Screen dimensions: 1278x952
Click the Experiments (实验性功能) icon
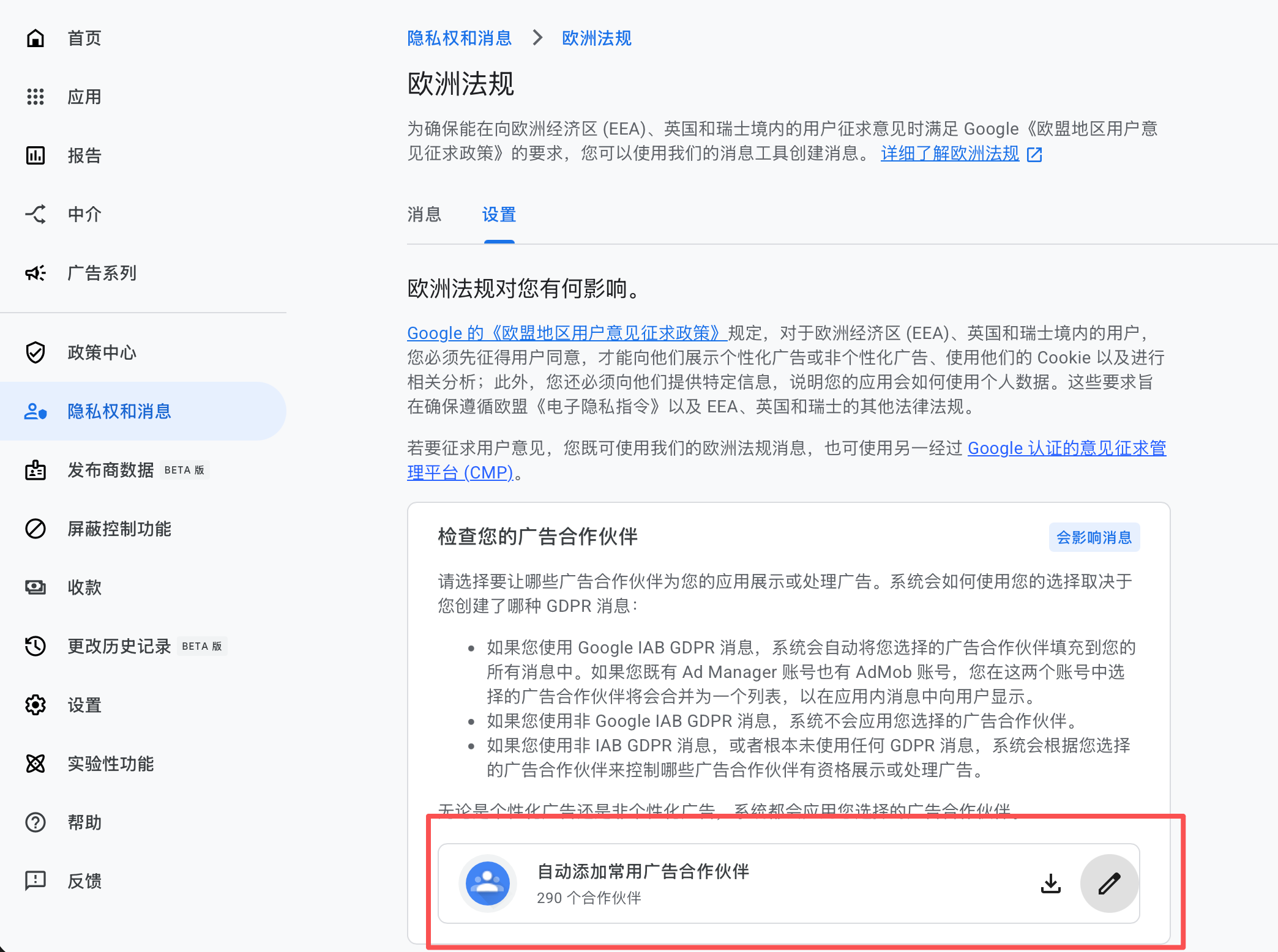pos(35,764)
